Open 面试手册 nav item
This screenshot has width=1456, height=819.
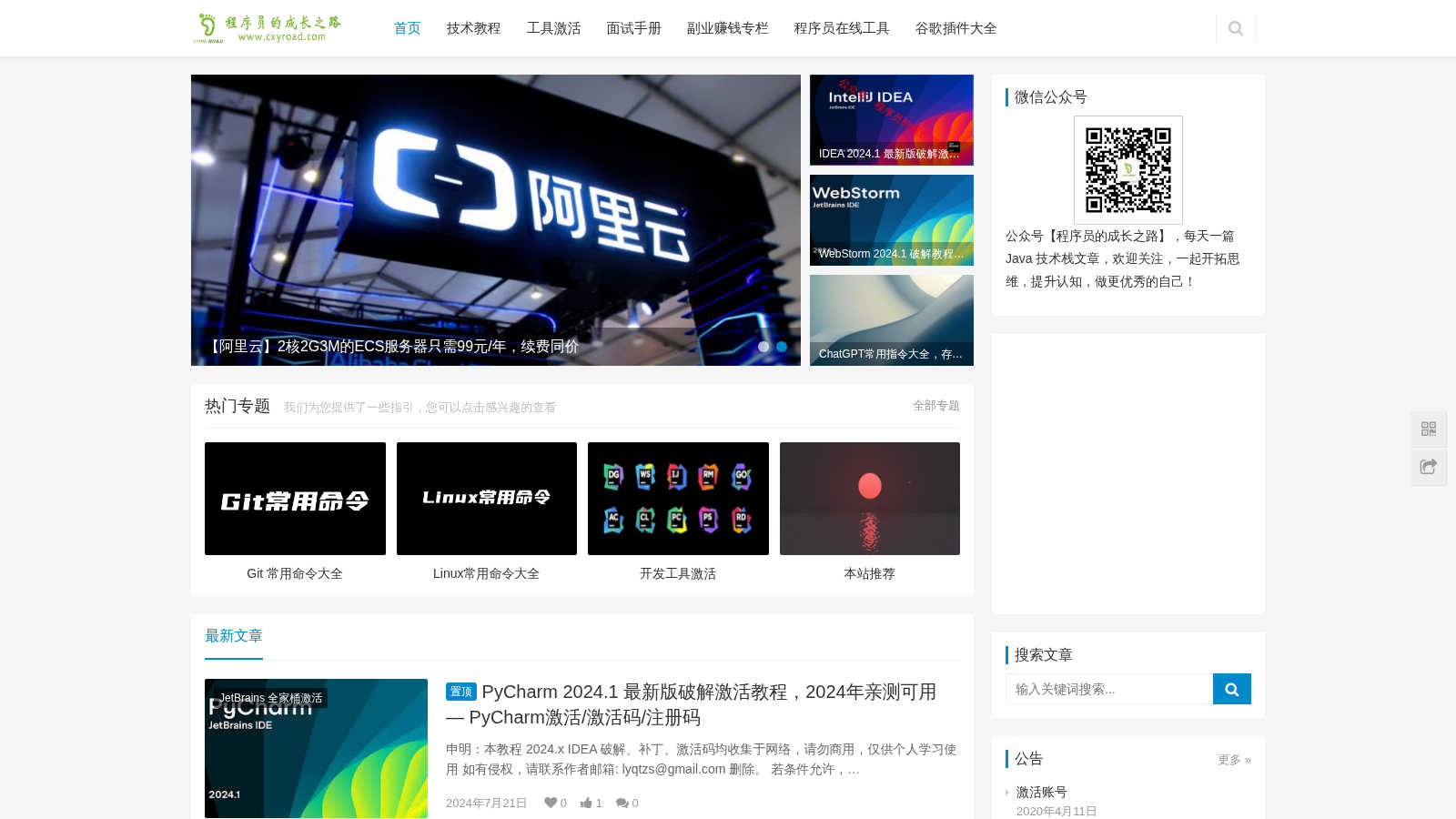pos(633,28)
